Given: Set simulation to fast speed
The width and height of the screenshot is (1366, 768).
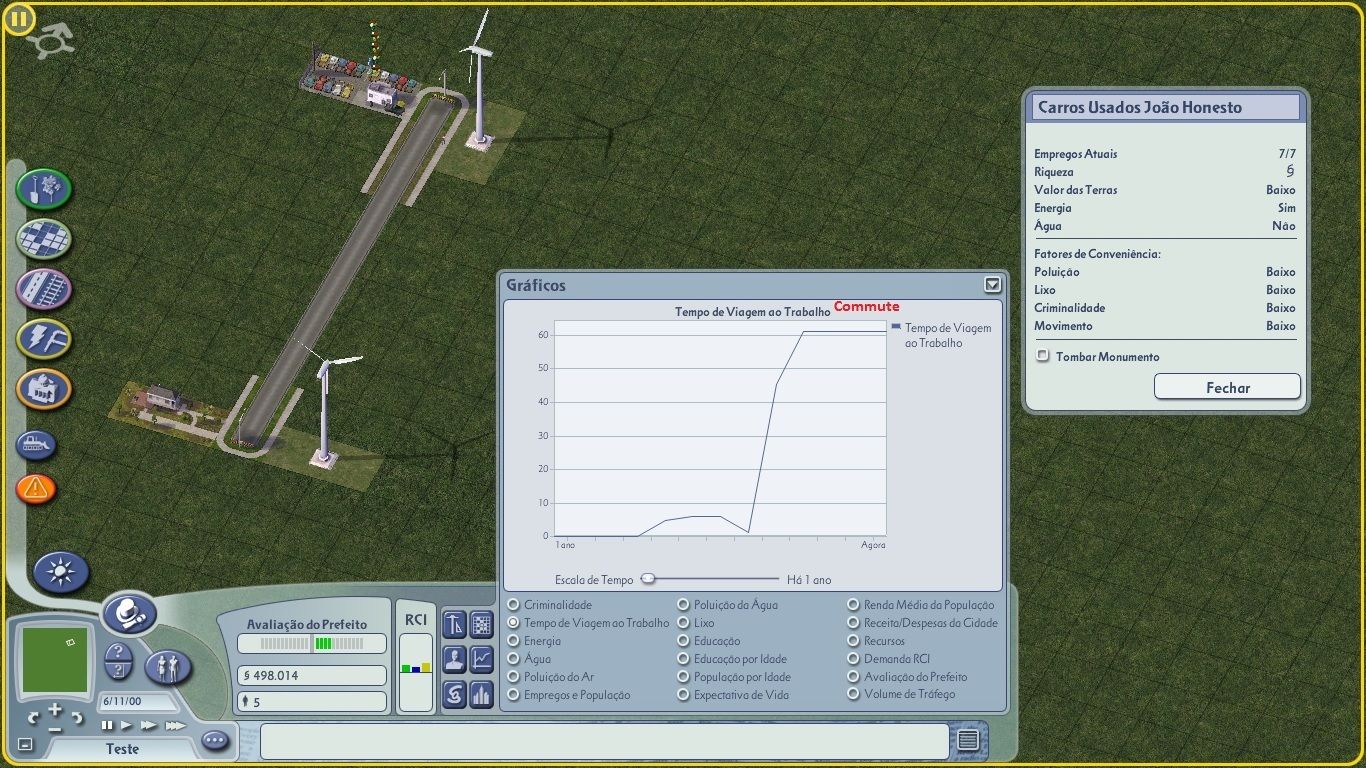Looking at the screenshot, I should pyautogui.click(x=149, y=725).
